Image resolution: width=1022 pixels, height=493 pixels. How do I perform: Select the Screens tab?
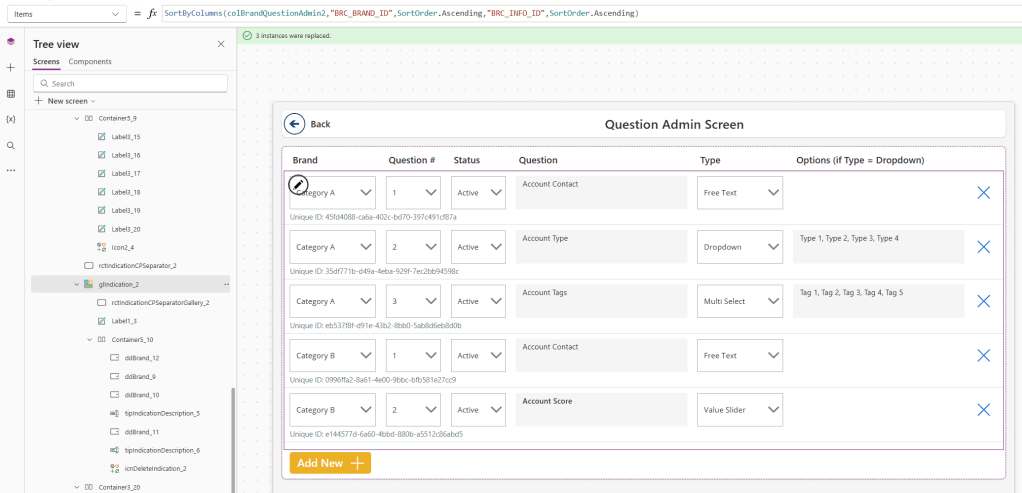(46, 62)
